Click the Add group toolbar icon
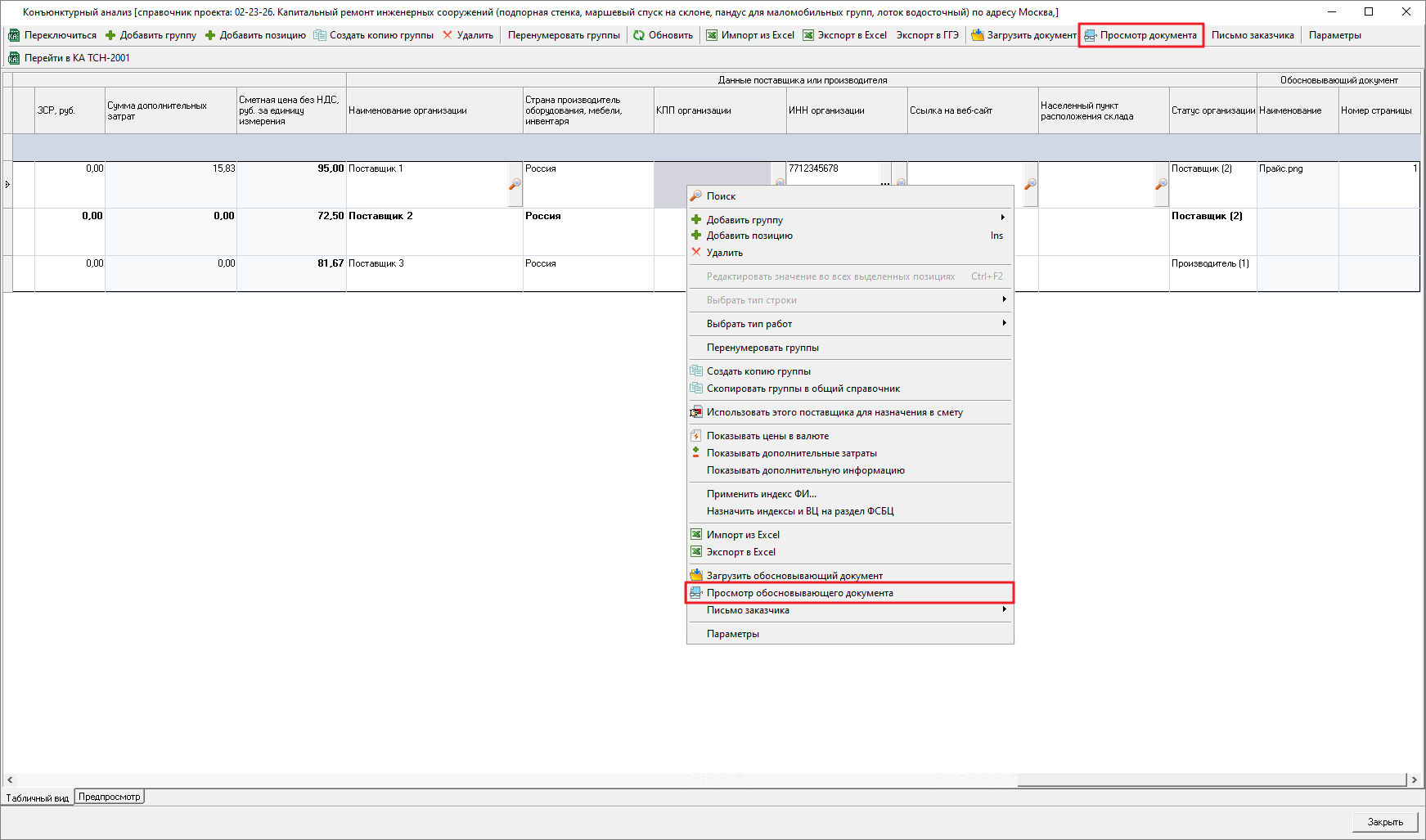This screenshot has height=840, width=1426. click(110, 35)
